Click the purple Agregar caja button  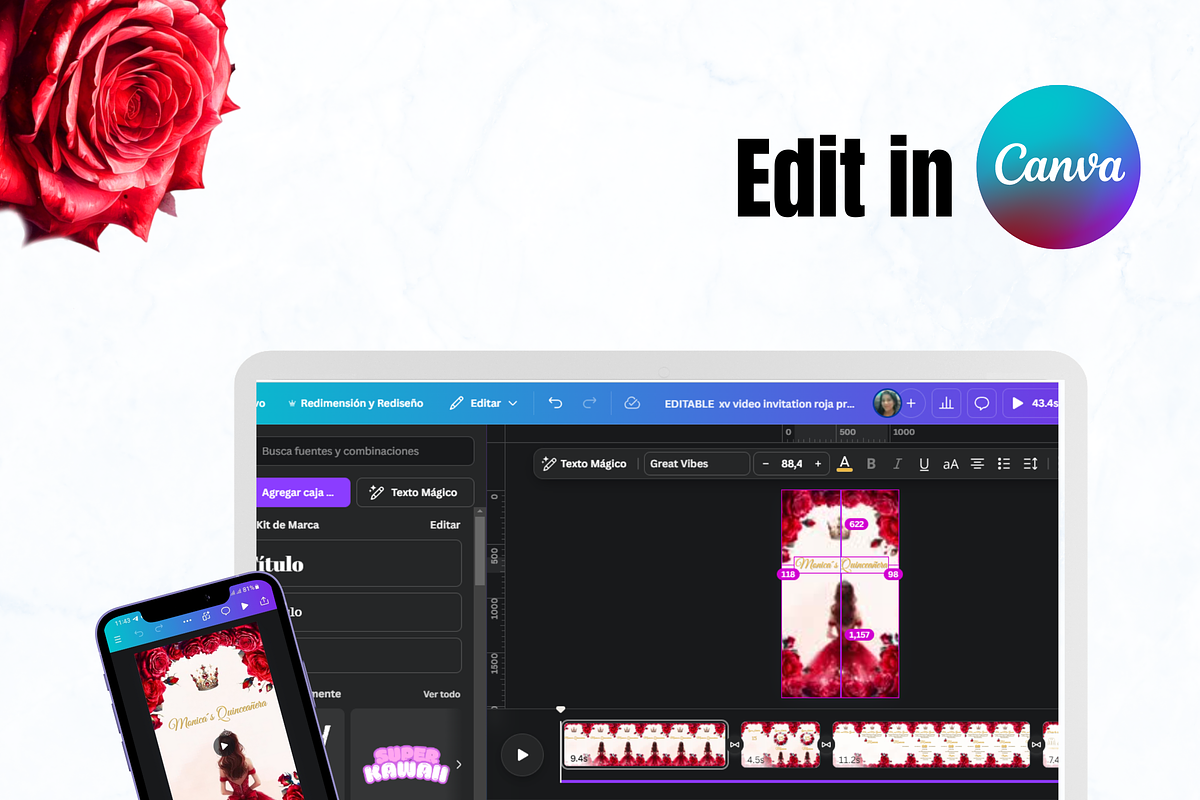[303, 492]
